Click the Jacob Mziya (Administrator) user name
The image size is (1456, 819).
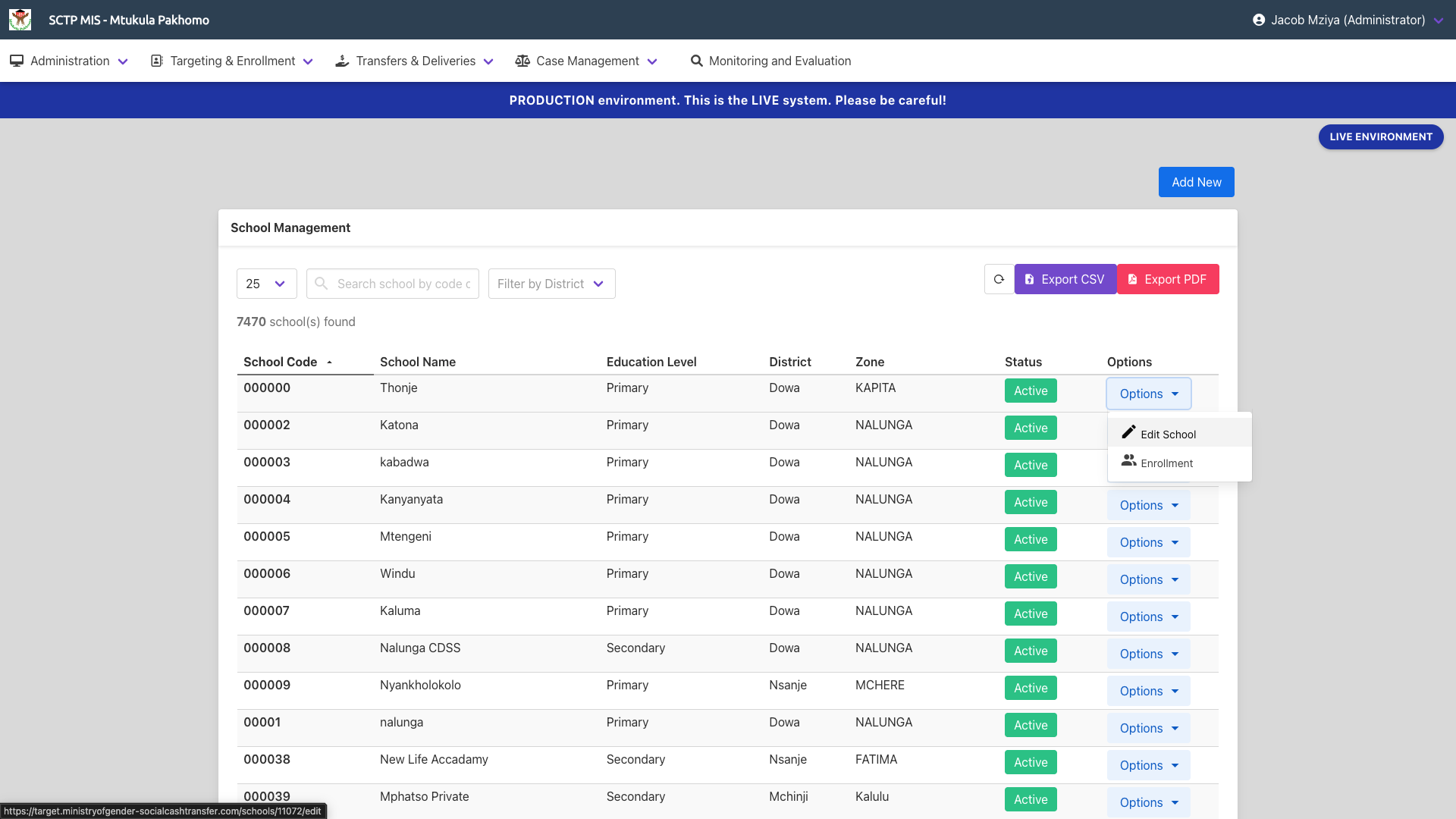tap(1348, 20)
